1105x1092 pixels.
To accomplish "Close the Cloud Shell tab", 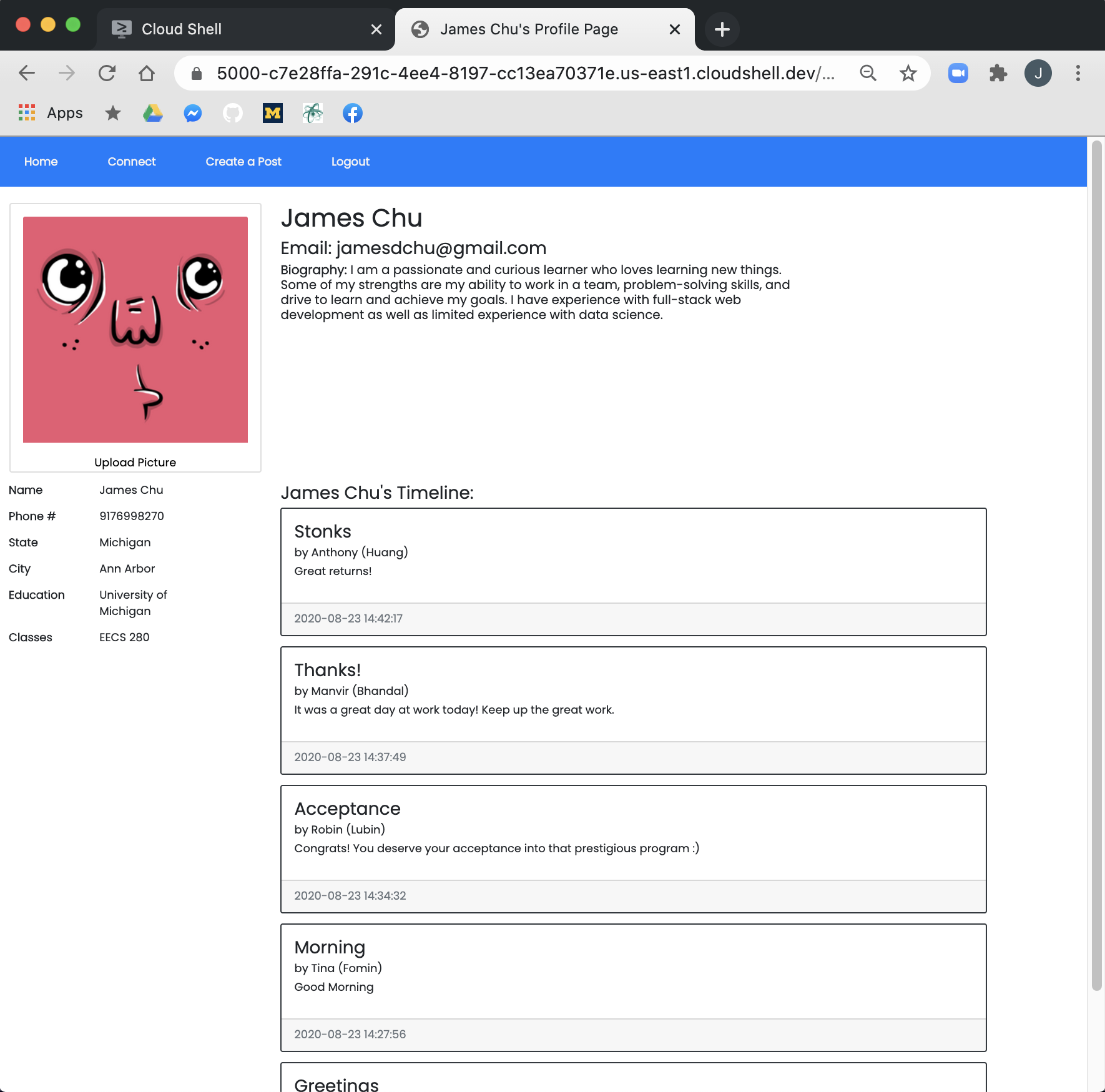I will point(376,29).
